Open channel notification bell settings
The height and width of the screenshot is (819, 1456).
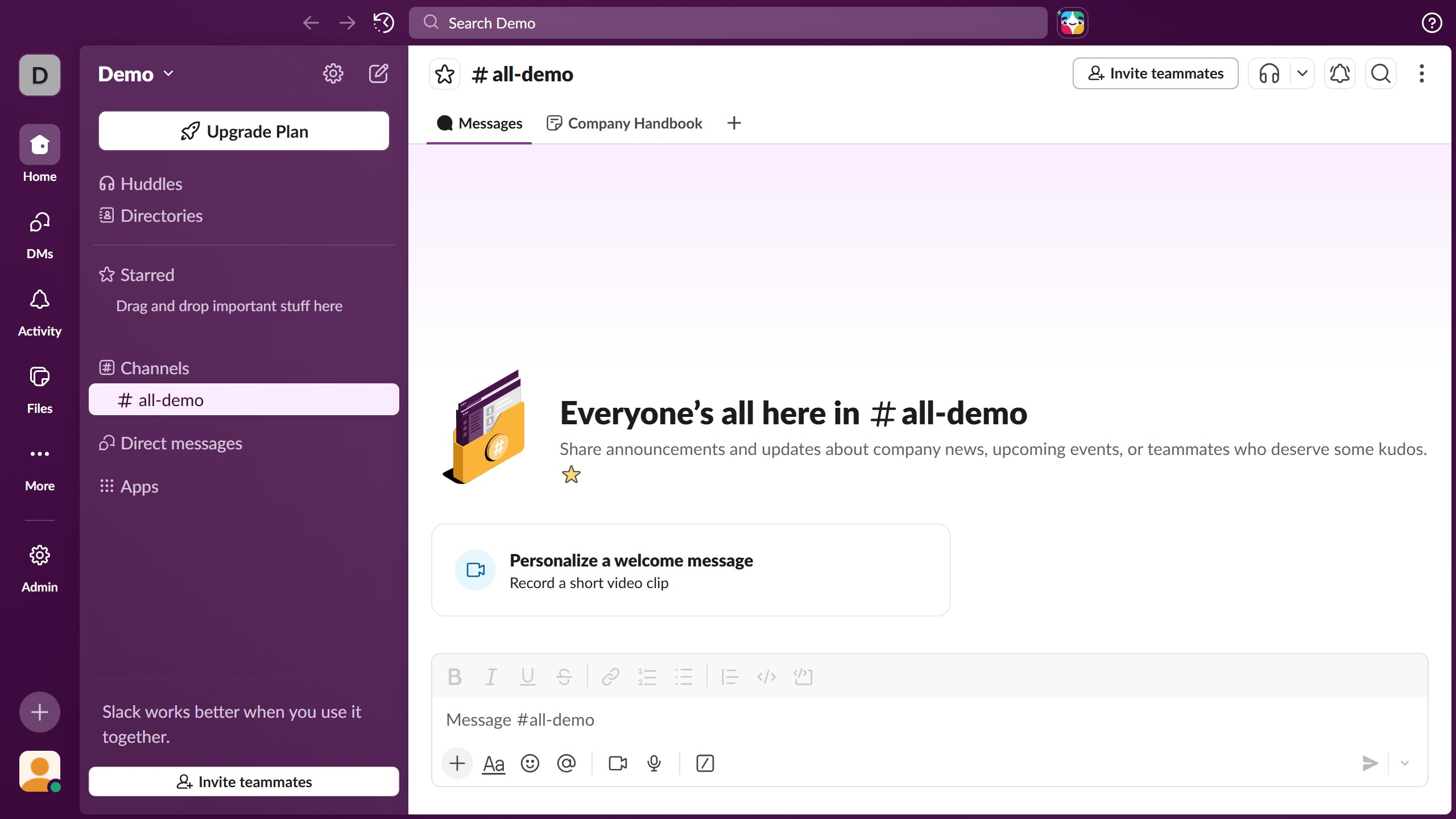[1340, 73]
